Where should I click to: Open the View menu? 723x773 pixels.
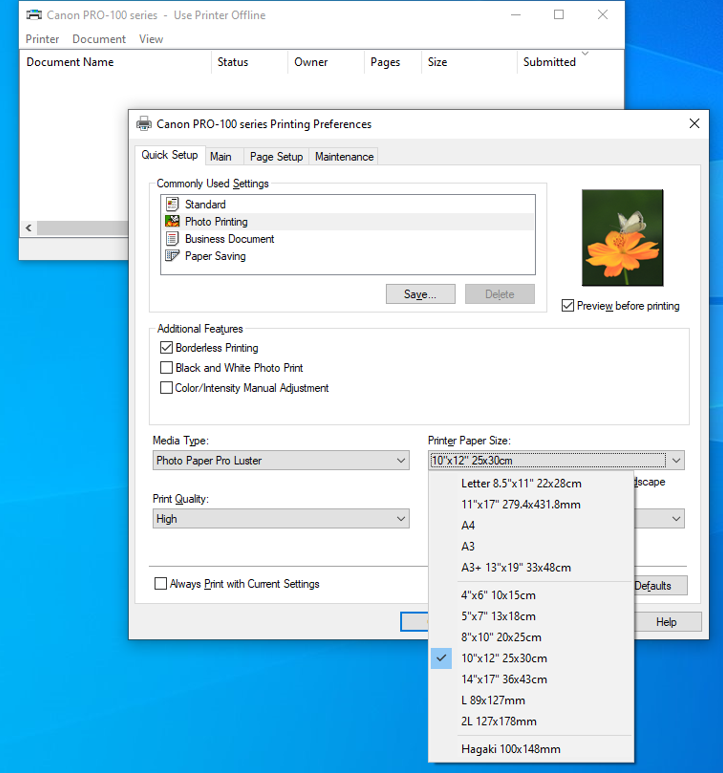(x=151, y=39)
